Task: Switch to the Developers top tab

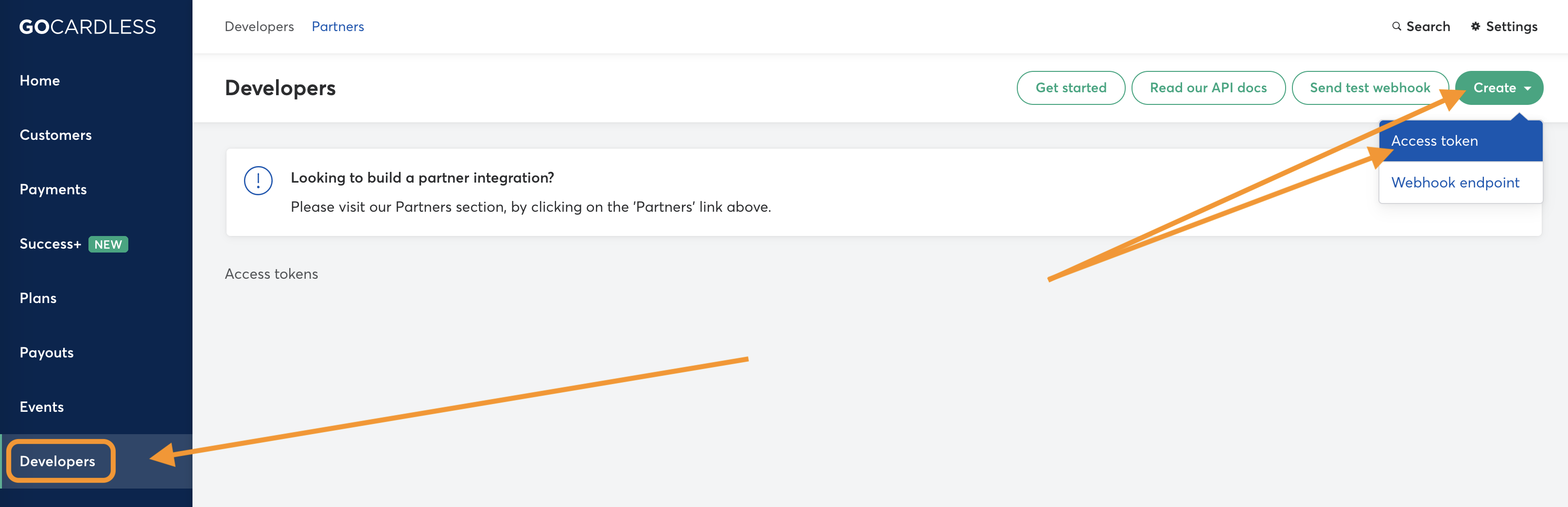Action: [x=259, y=26]
